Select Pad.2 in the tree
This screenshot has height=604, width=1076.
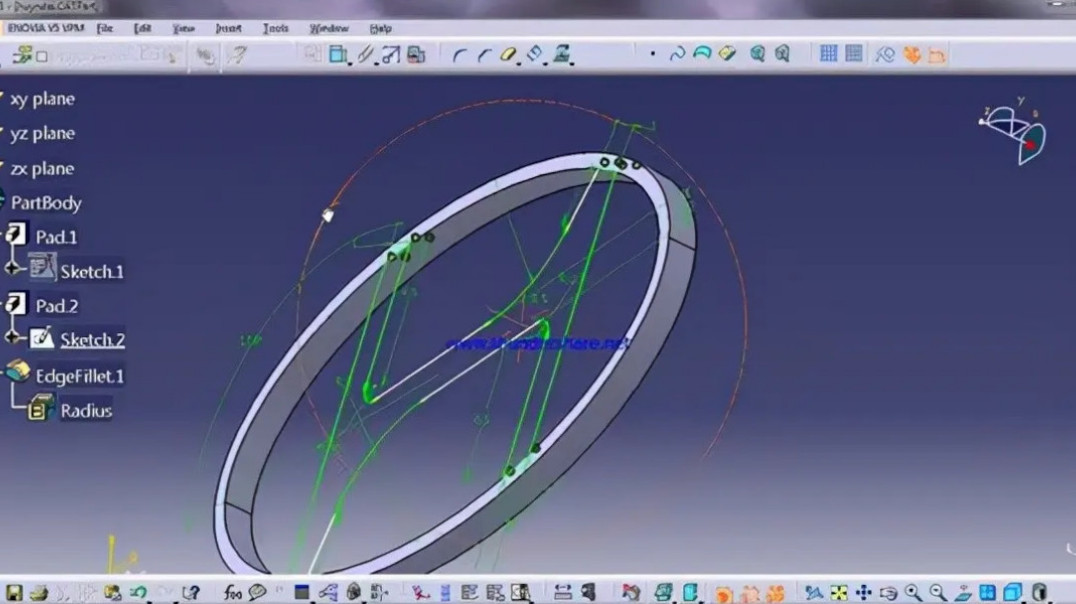56,305
